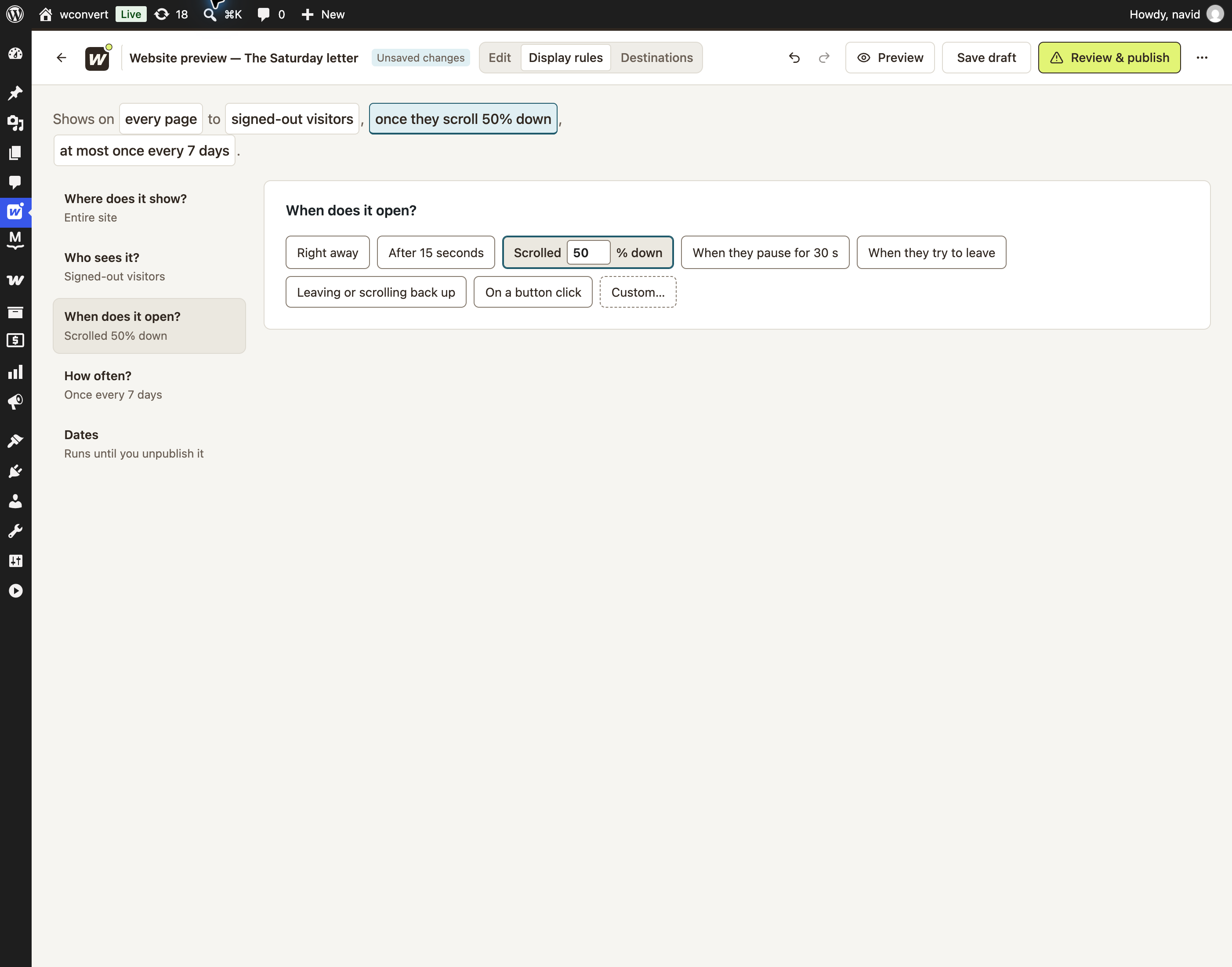This screenshot has height=967, width=1232.
Task: Open the dollar-sign Payments sidebar icon
Action: coord(15,340)
